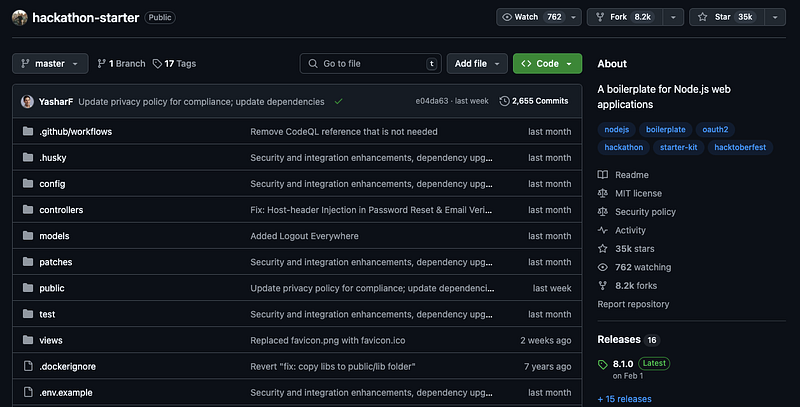The image size is (800, 407).
Task: Click the history clock icon by 2,655 Commits
Action: (504, 101)
